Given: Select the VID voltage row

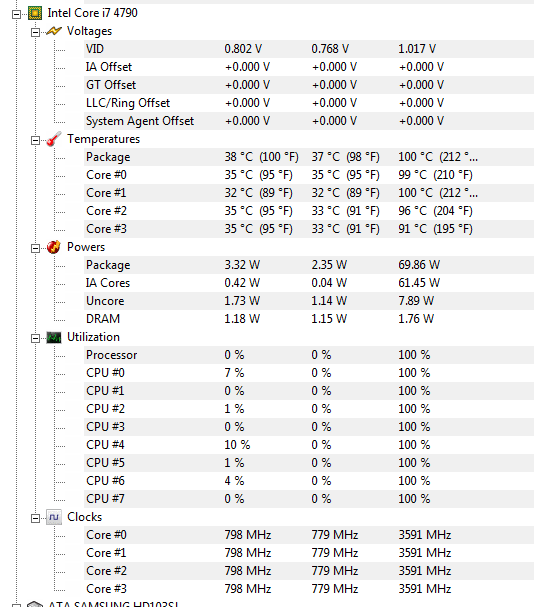Looking at the screenshot, I should 309,49.
